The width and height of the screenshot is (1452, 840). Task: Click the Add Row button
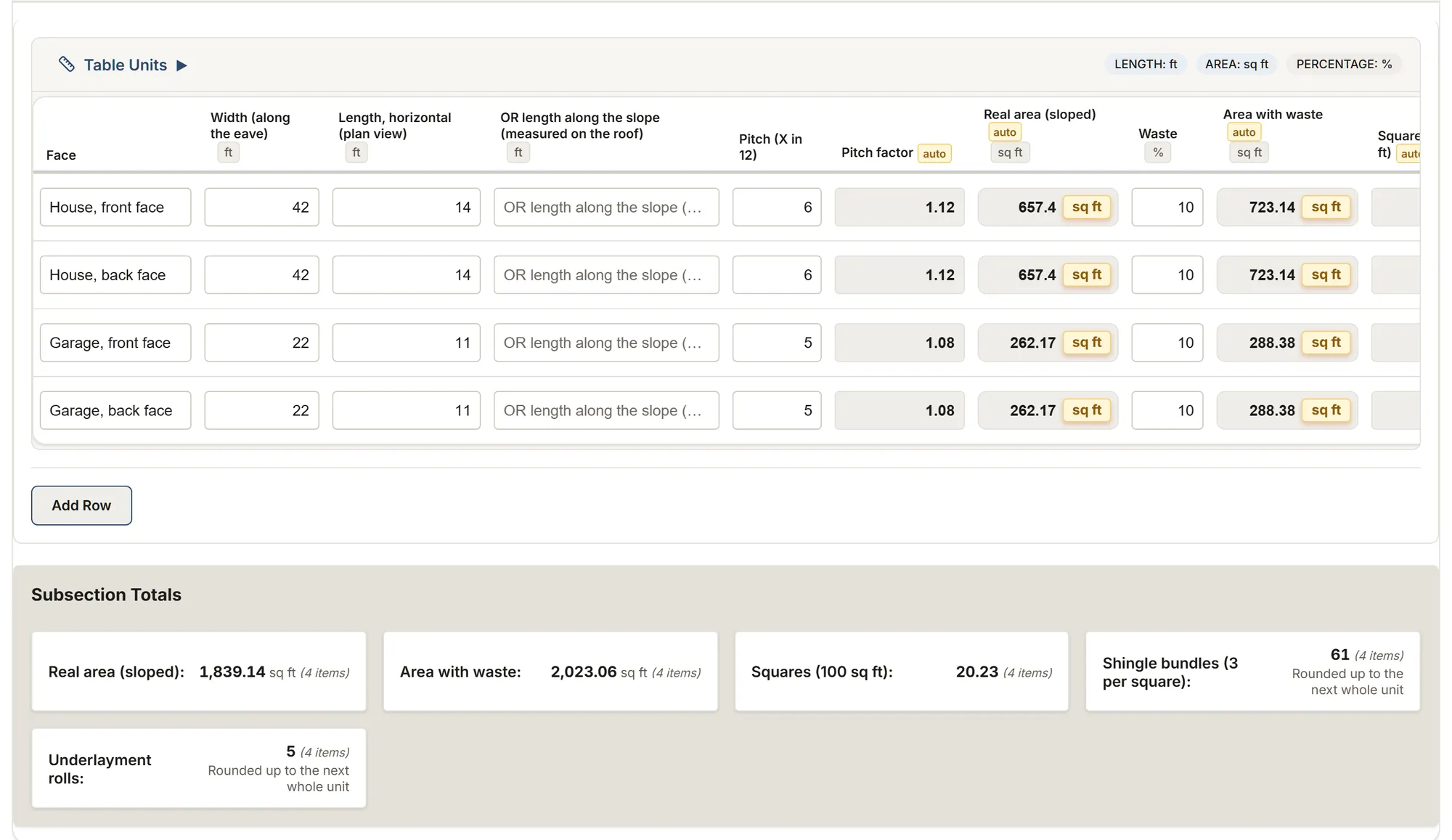[x=81, y=505]
